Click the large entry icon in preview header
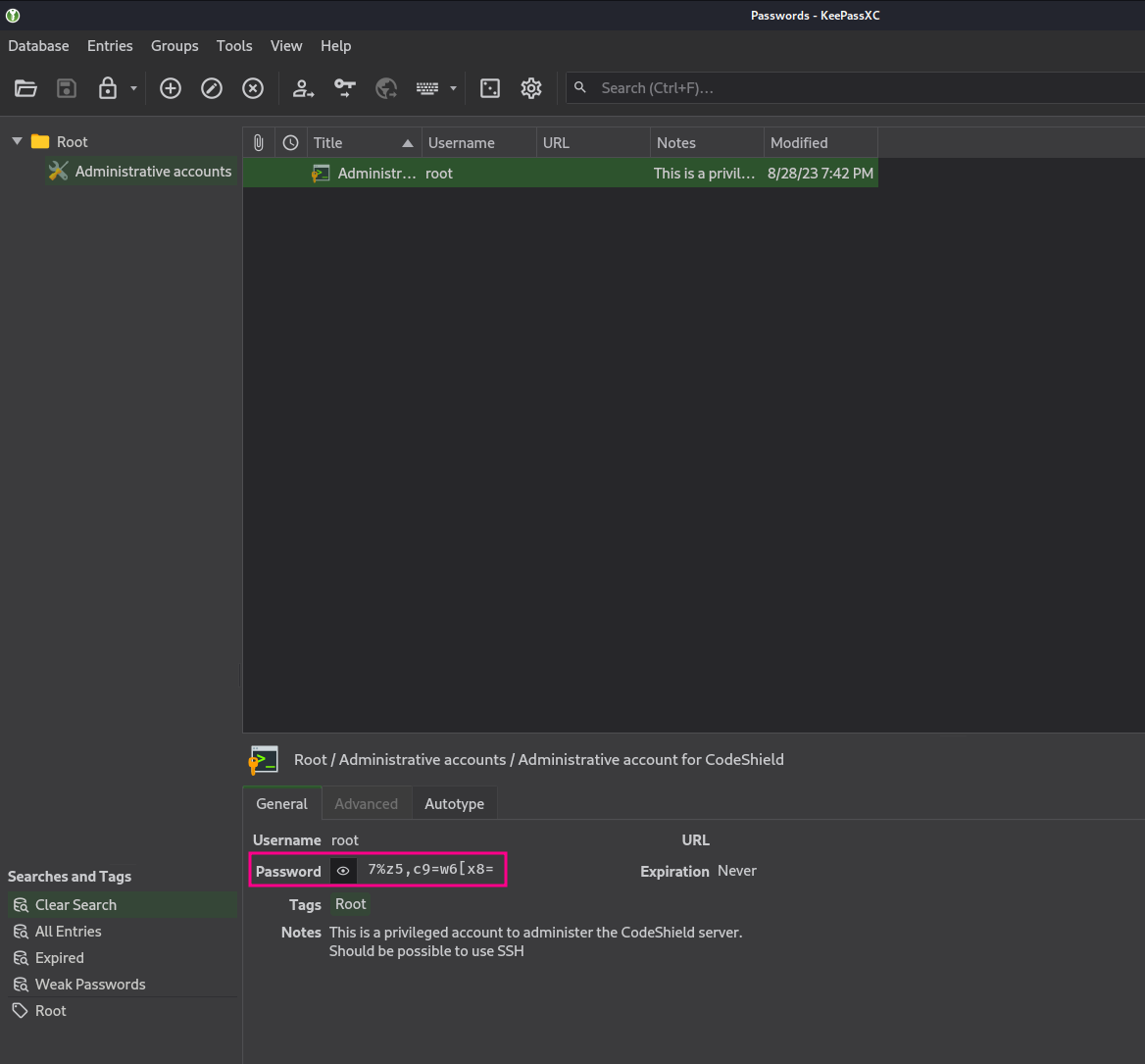Viewport: 1145px width, 1064px height. pos(264,759)
